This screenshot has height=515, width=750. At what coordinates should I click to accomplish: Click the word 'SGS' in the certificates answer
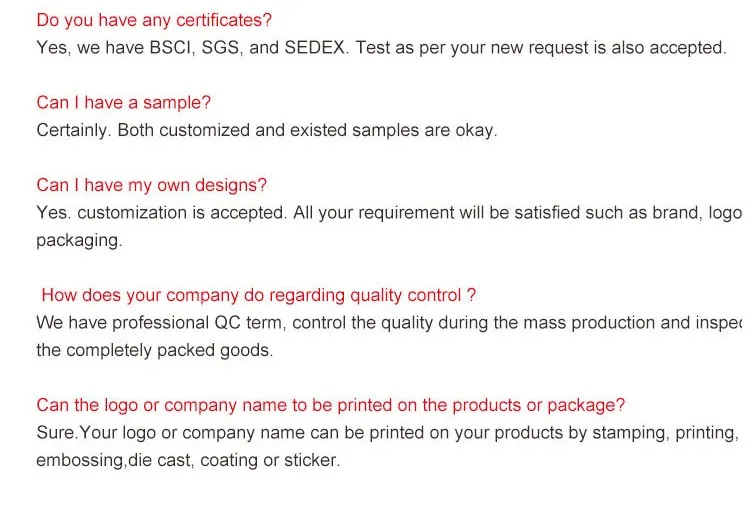221,47
